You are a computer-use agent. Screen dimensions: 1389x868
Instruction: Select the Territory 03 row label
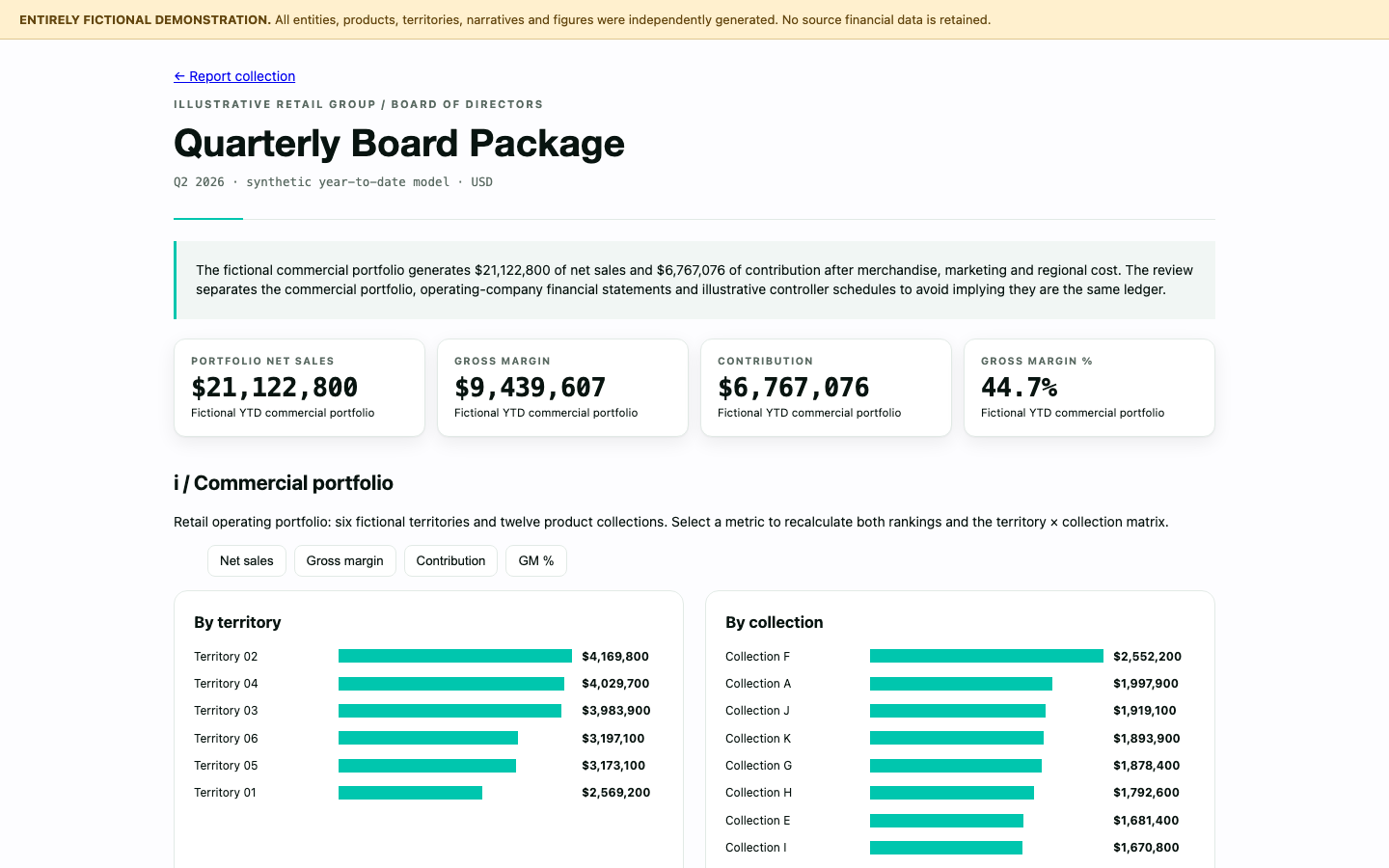[x=226, y=711]
